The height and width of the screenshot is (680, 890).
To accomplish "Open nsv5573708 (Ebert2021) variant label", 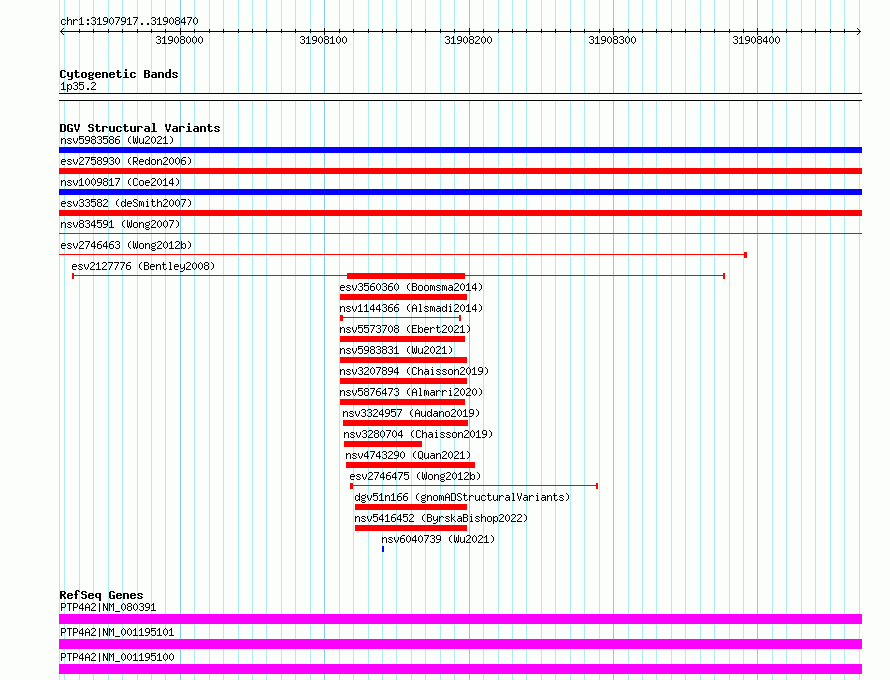I will click(405, 329).
